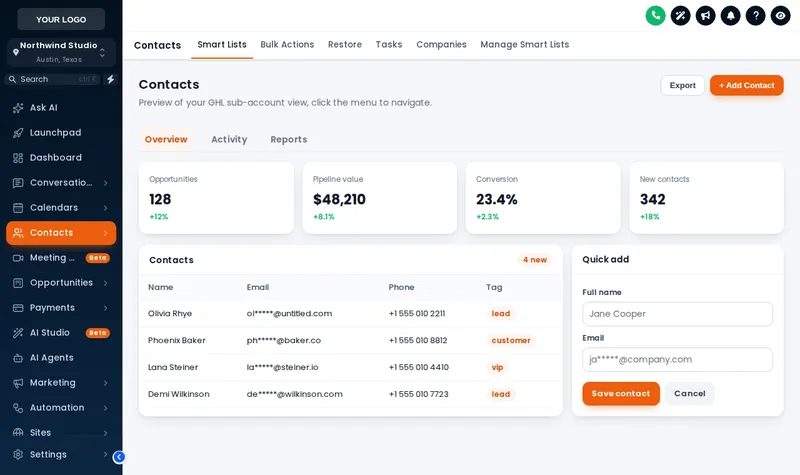Click the location pin icon beside Northwind Studio
800x475 pixels.
[x=16, y=52]
